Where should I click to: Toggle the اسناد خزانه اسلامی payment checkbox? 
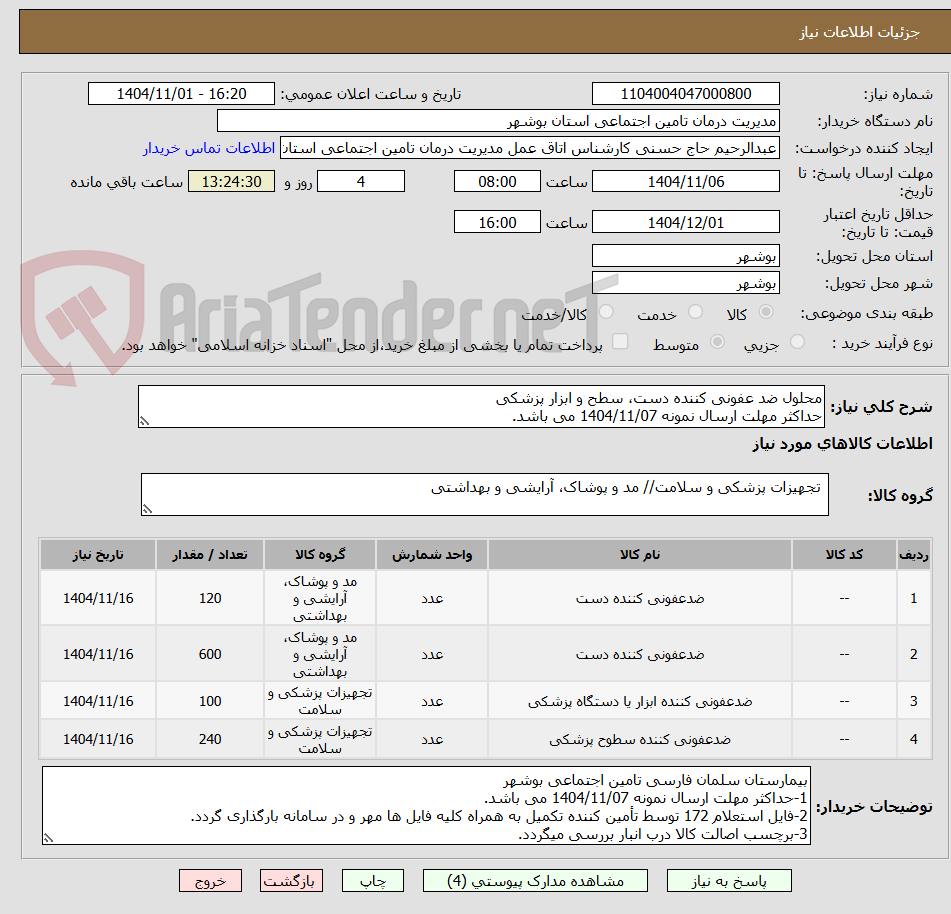(620, 341)
